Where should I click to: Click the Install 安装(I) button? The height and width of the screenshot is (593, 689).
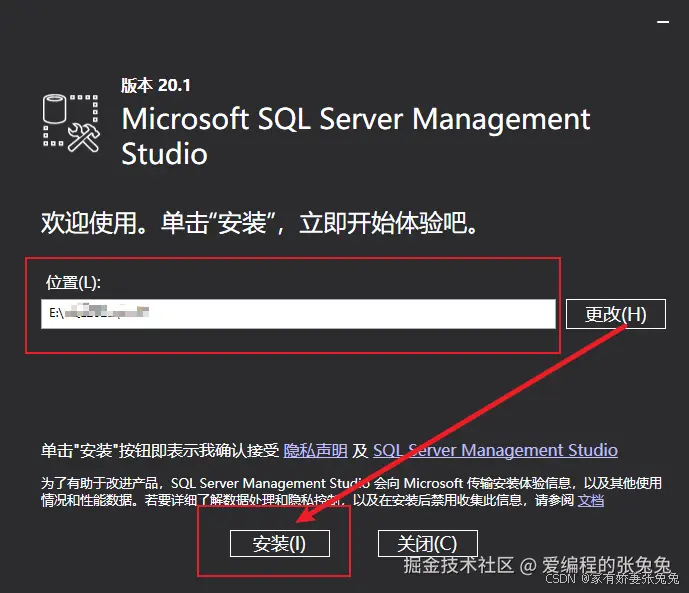279,544
